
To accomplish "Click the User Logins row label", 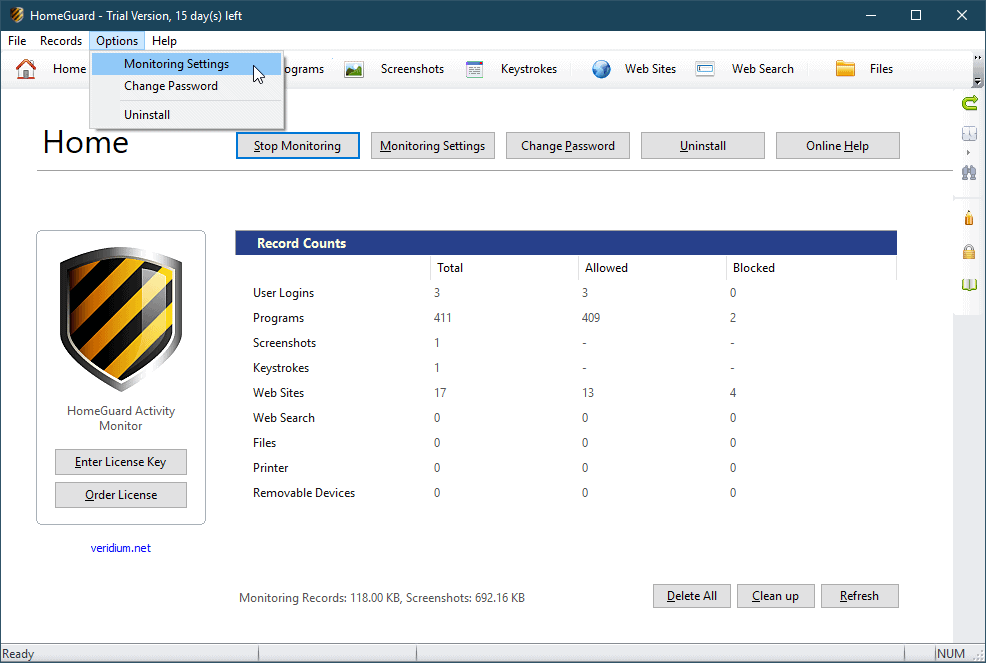I will click(x=284, y=293).
